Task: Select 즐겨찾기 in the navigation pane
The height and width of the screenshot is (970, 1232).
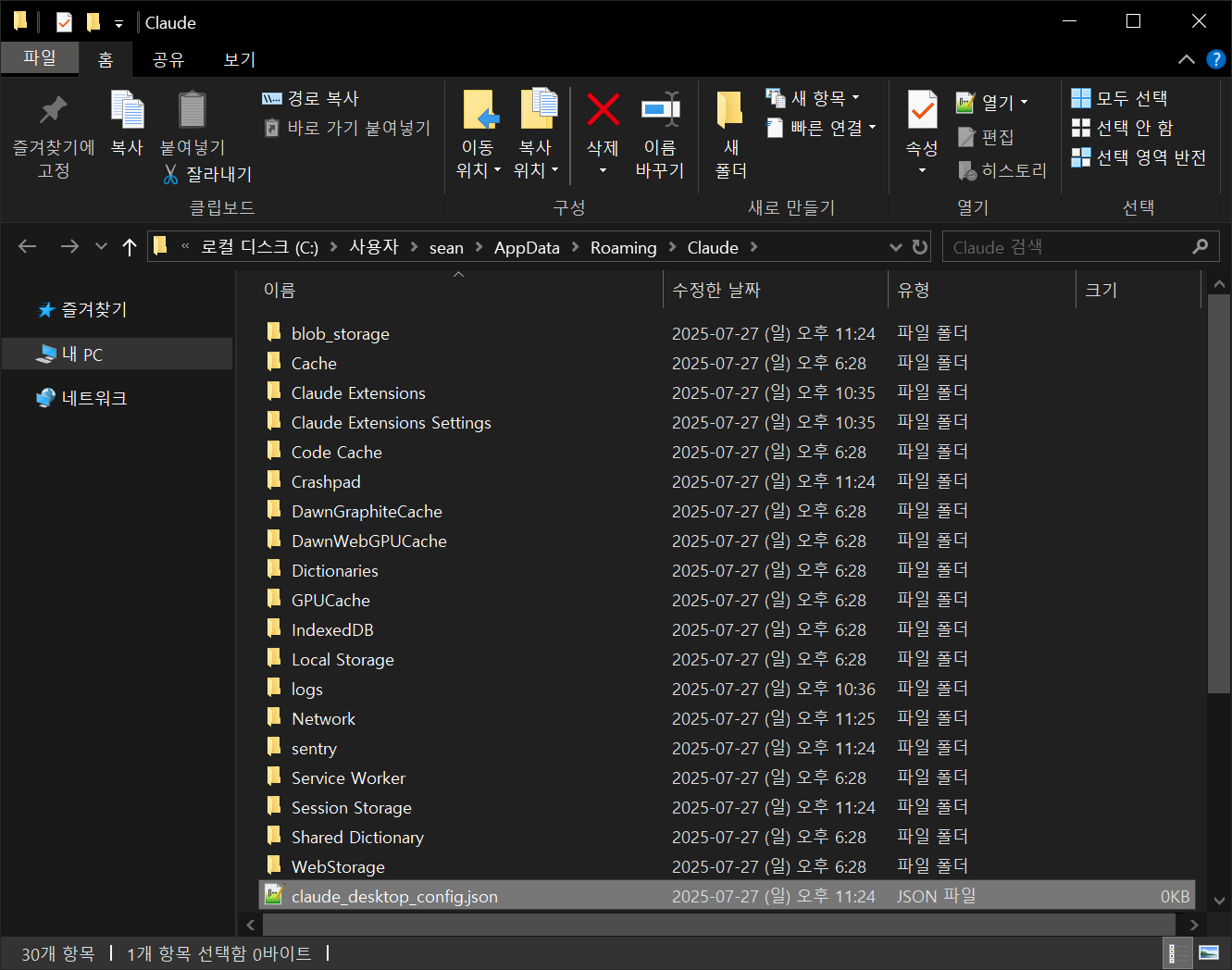Action: coord(93,310)
